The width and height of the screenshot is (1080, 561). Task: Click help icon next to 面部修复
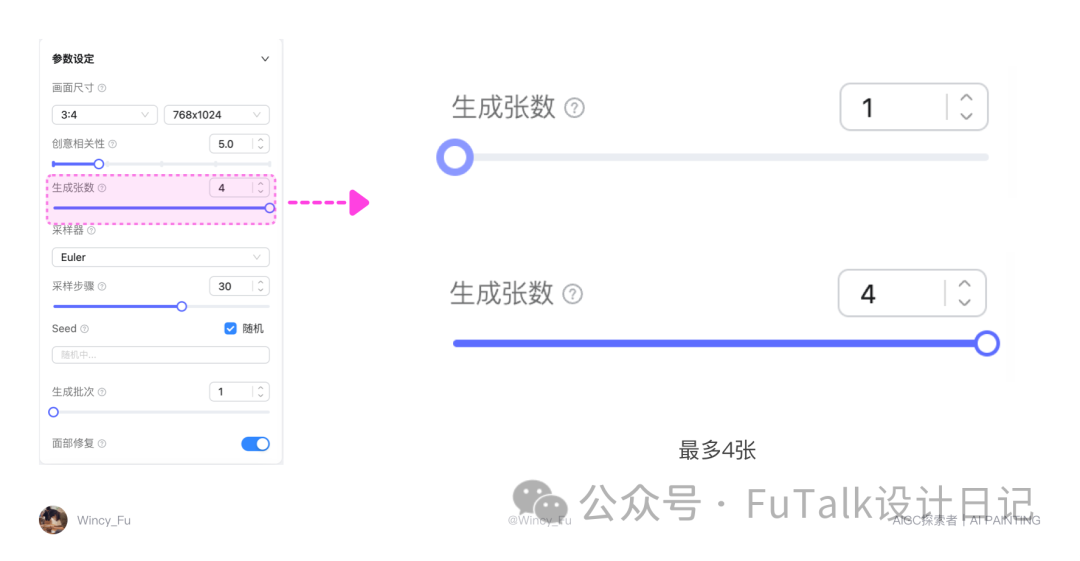click(102, 444)
